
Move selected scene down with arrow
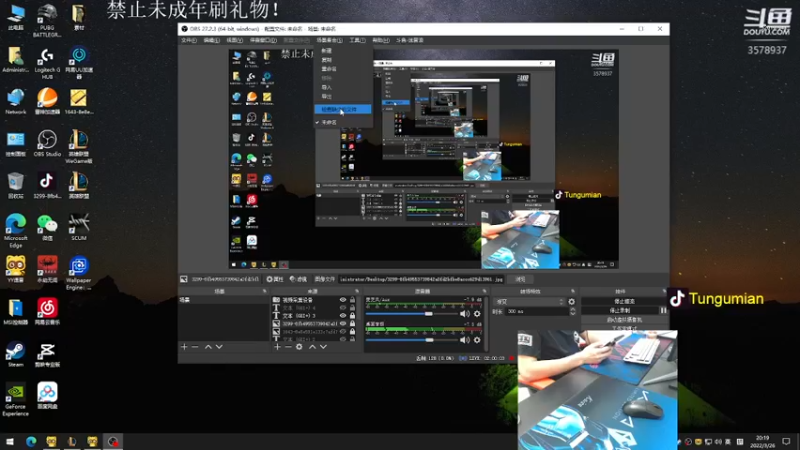[219, 347]
